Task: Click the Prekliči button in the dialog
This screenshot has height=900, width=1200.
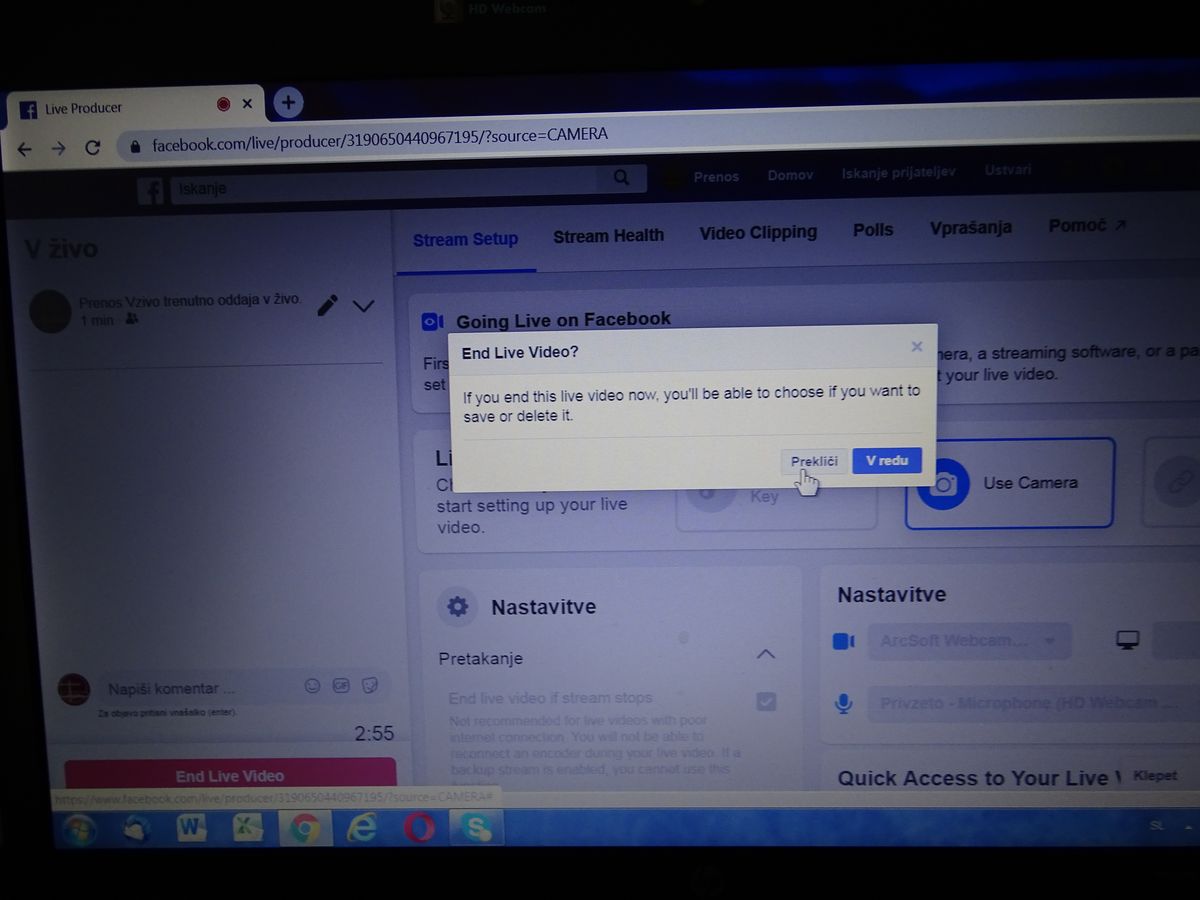Action: (x=813, y=461)
